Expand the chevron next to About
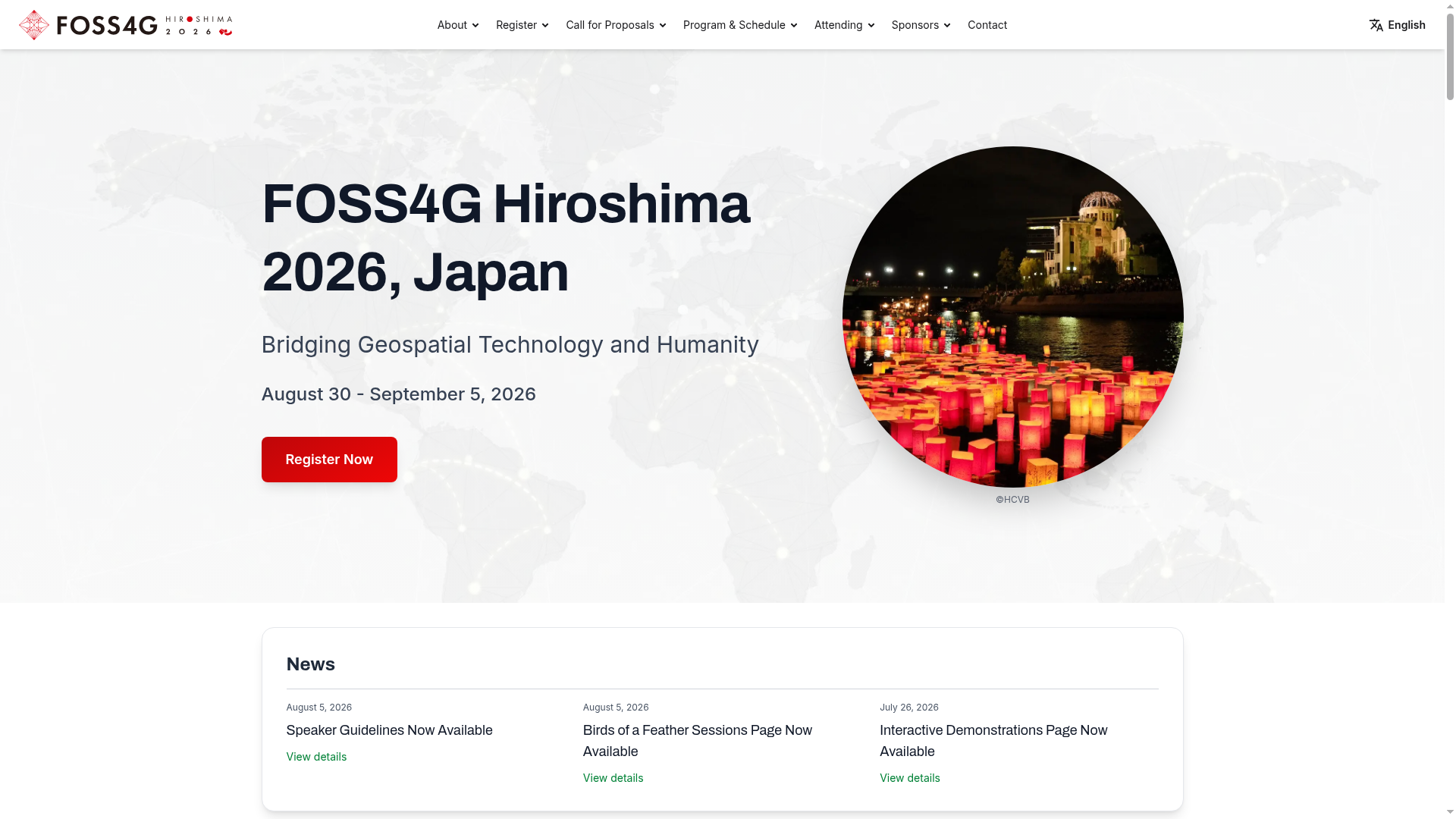Image resolution: width=1456 pixels, height=819 pixels. 475,26
